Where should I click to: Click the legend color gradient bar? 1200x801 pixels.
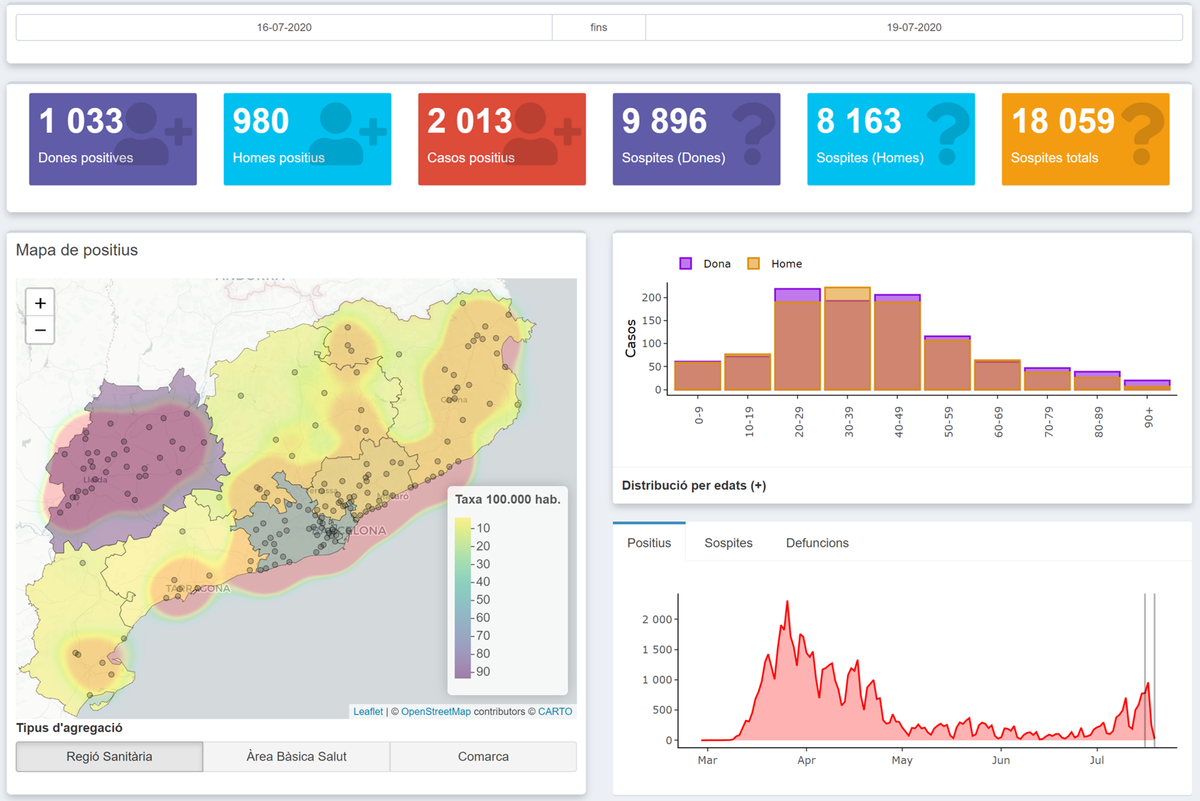(x=463, y=598)
